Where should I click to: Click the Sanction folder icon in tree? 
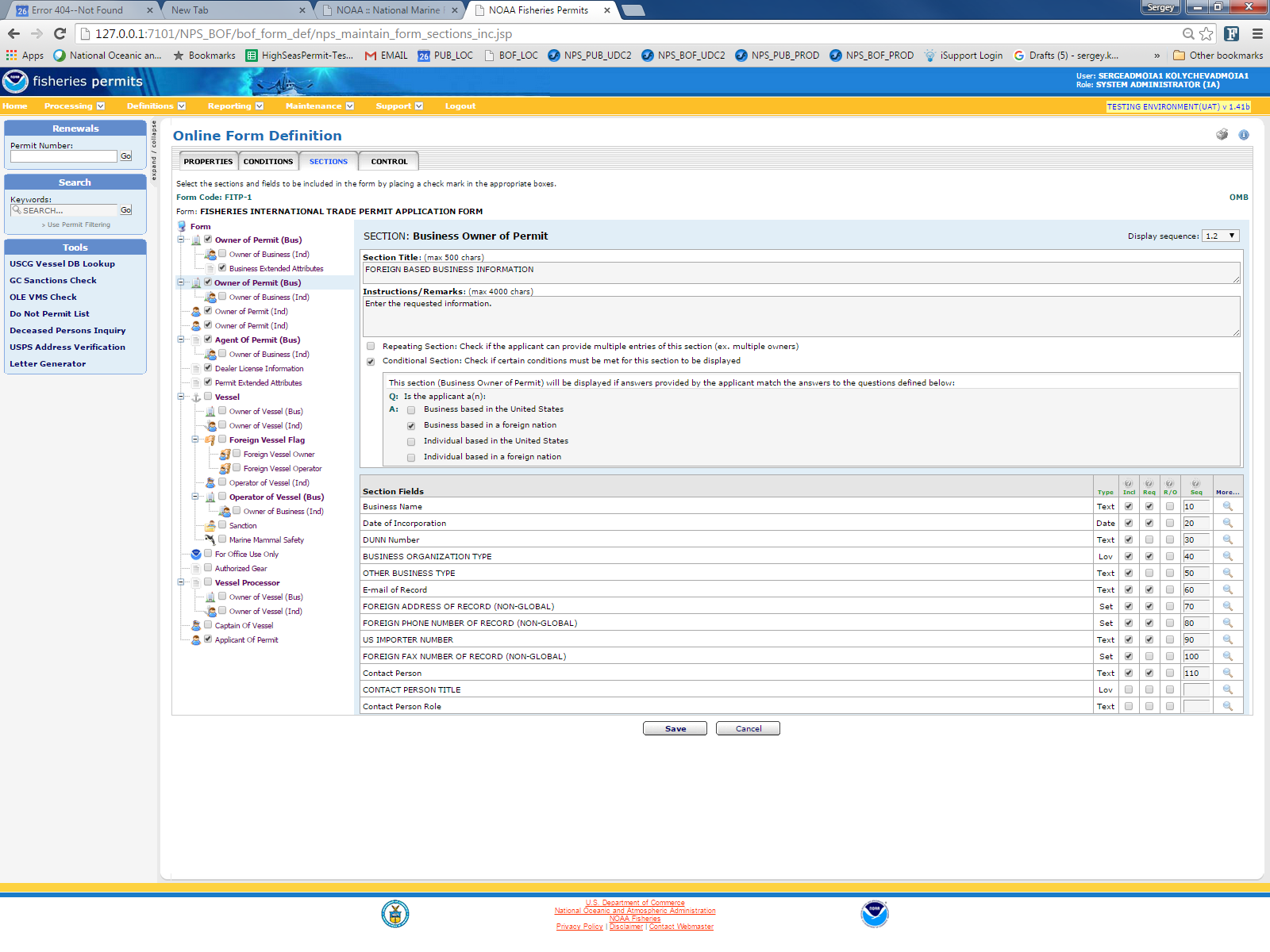[210, 526]
